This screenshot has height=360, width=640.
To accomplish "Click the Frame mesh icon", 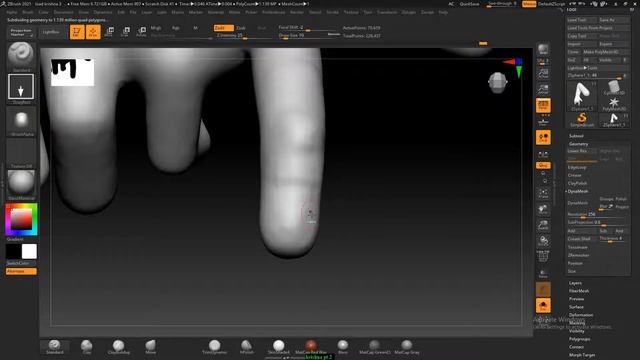I will pyautogui.click(x=543, y=193).
